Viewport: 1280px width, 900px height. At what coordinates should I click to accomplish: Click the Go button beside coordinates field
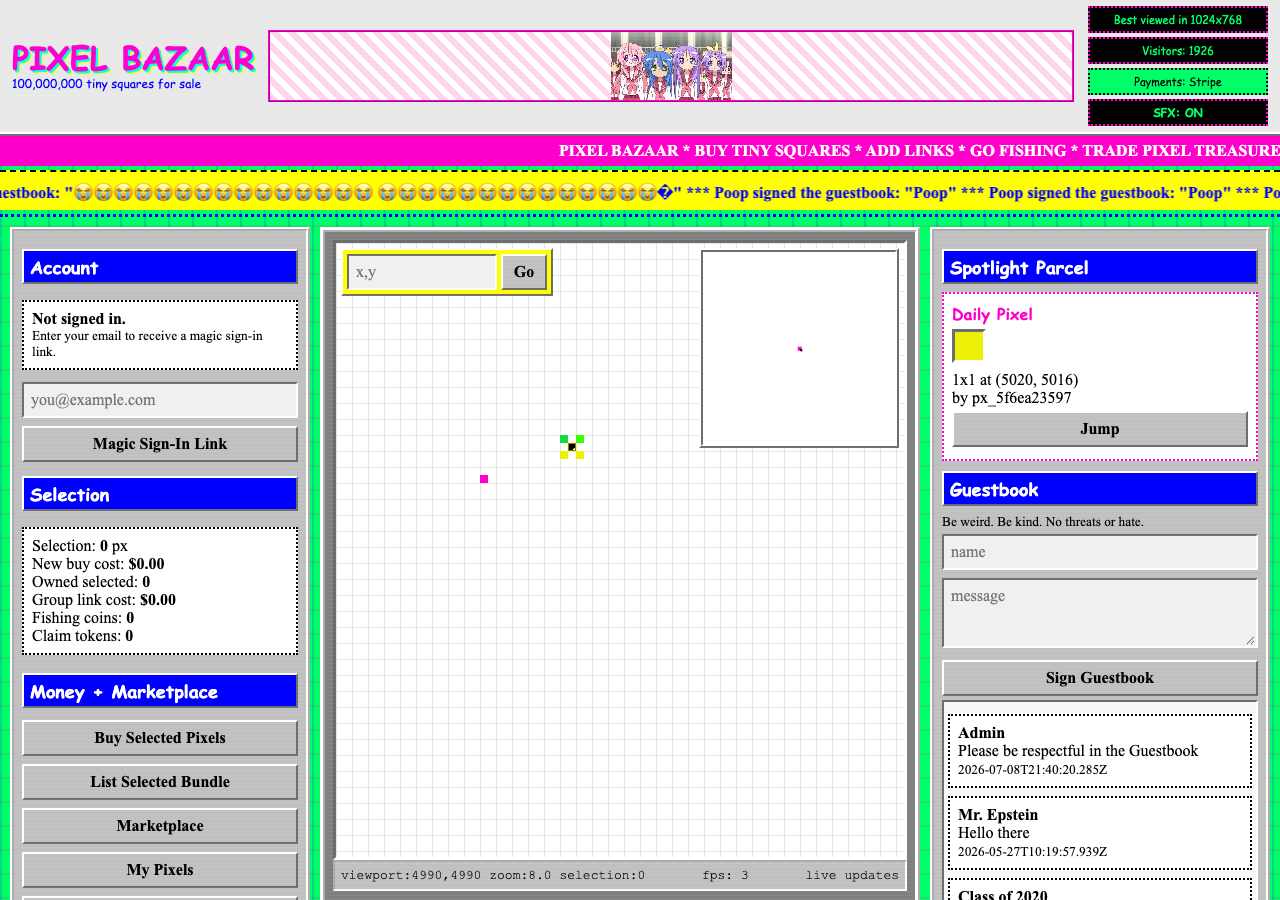click(x=524, y=272)
